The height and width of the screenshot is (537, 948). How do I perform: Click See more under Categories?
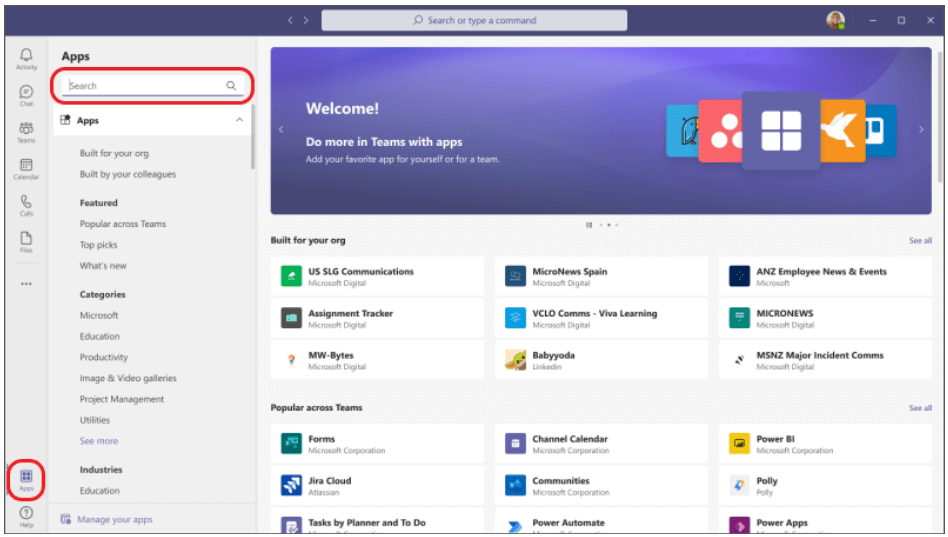pos(99,441)
